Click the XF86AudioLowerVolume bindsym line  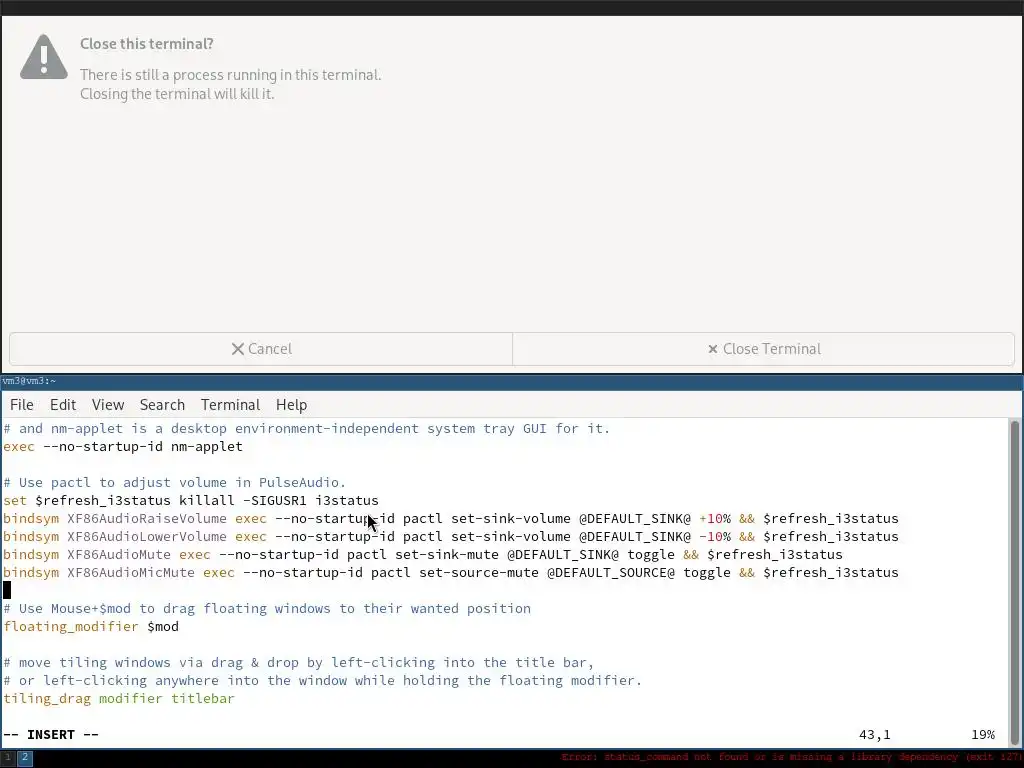pyautogui.click(x=451, y=536)
